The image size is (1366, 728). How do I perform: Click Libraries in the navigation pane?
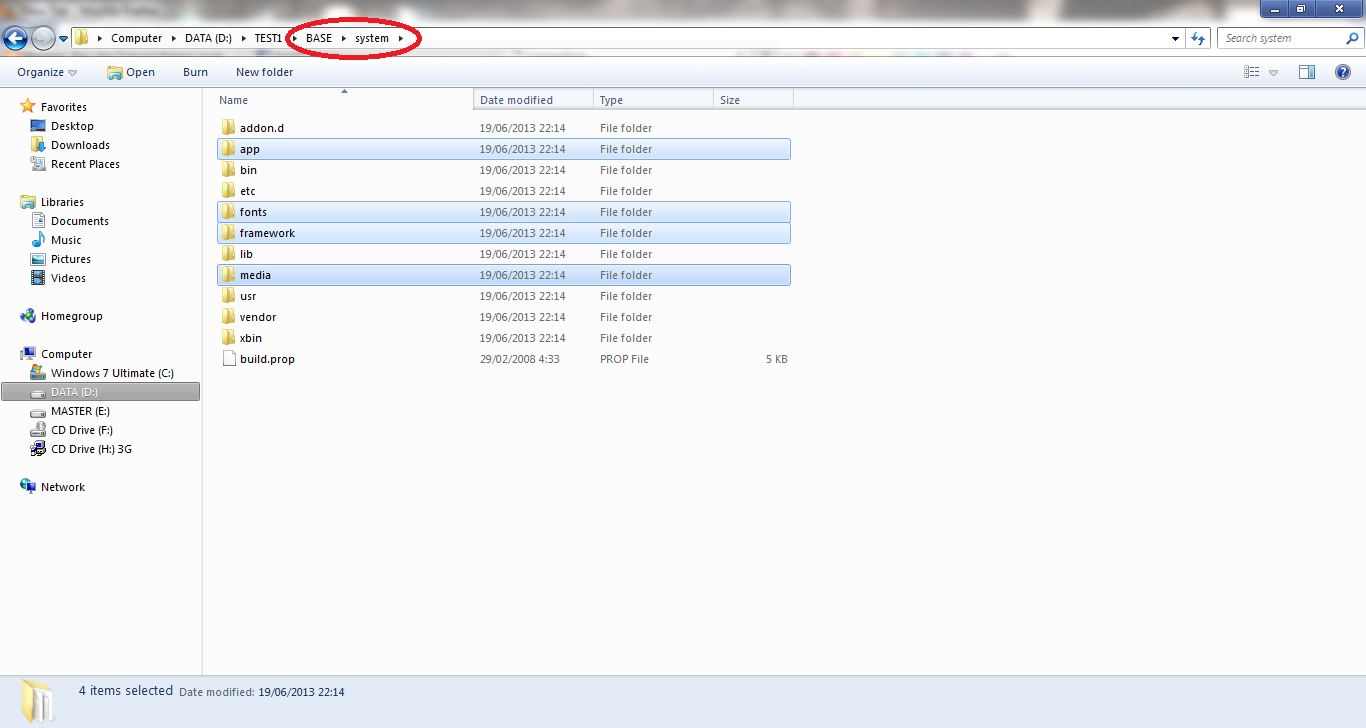point(62,202)
